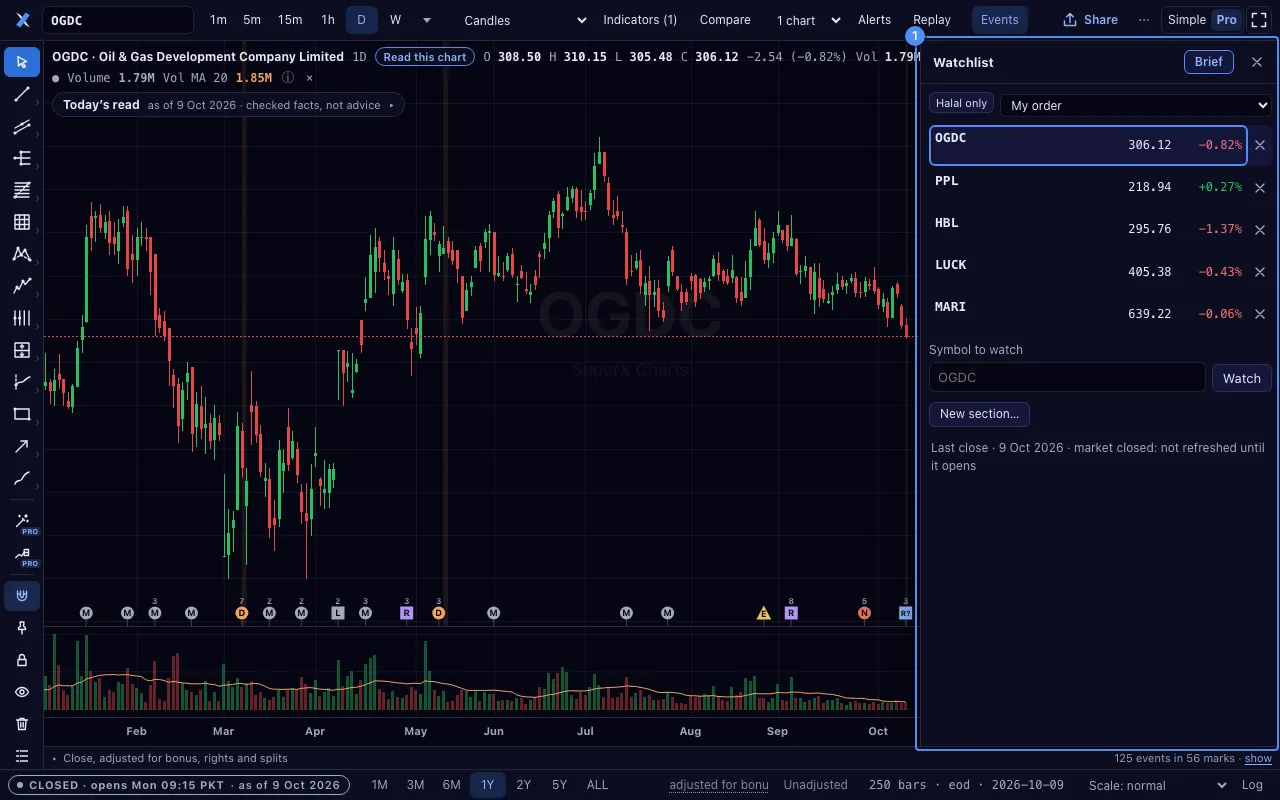The width and height of the screenshot is (1280, 800).
Task: Select the arrow drawing tool
Action: coord(22,446)
